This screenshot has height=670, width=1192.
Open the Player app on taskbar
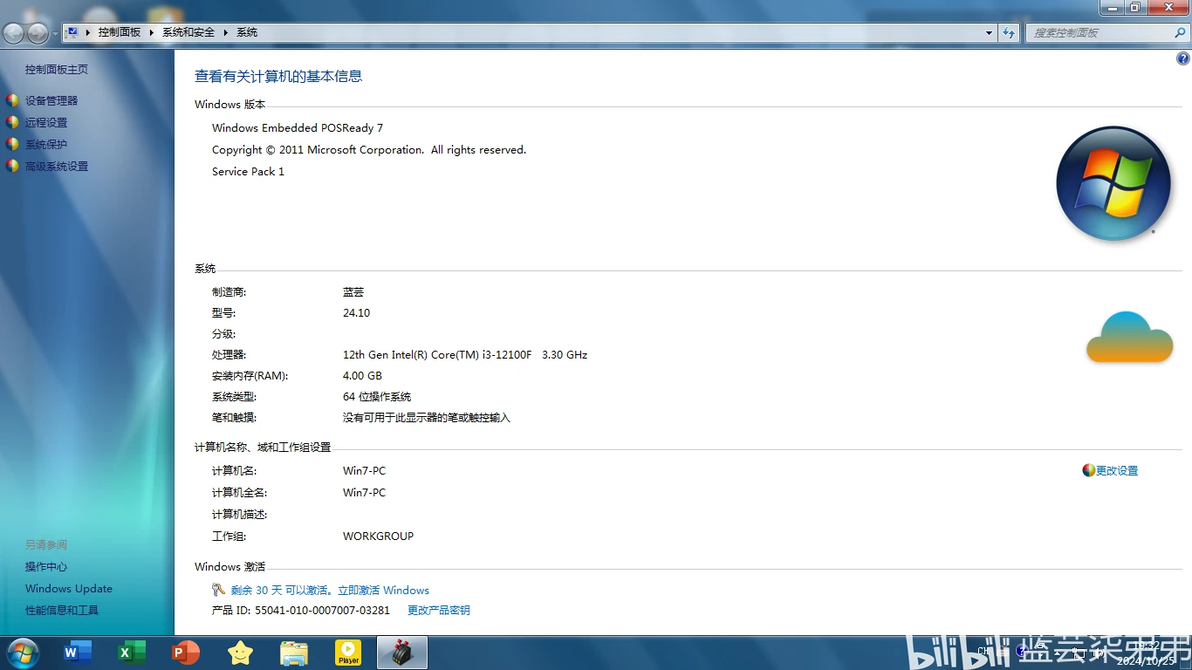[x=348, y=653]
